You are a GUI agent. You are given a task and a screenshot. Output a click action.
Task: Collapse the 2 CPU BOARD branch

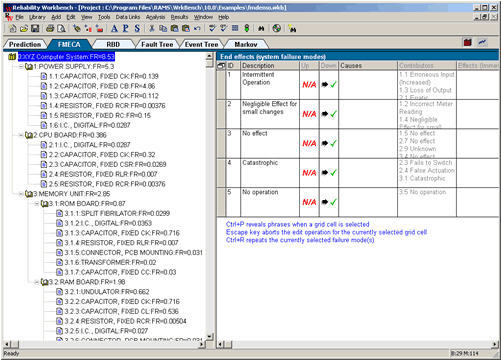[x=21, y=135]
